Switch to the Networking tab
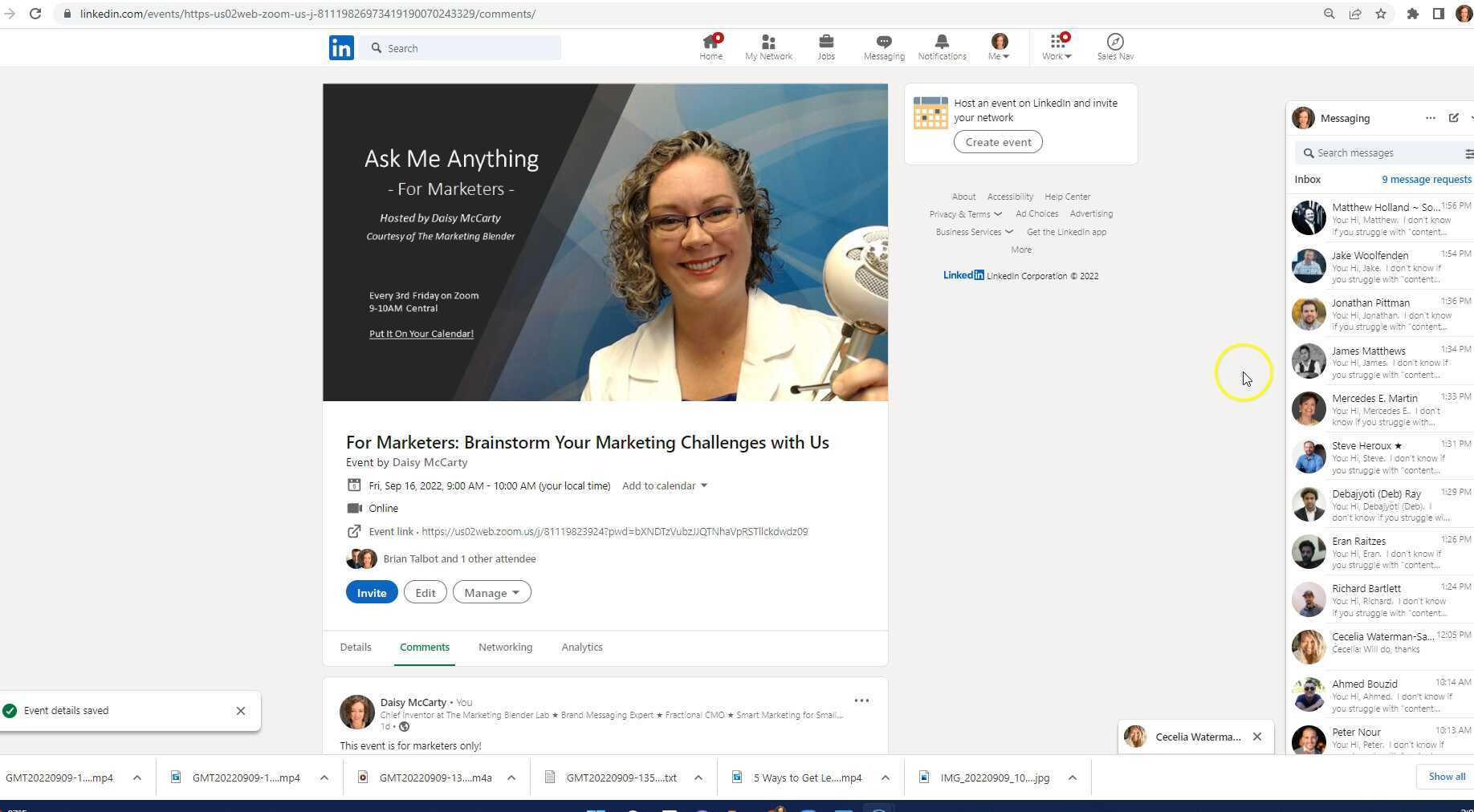 click(505, 648)
